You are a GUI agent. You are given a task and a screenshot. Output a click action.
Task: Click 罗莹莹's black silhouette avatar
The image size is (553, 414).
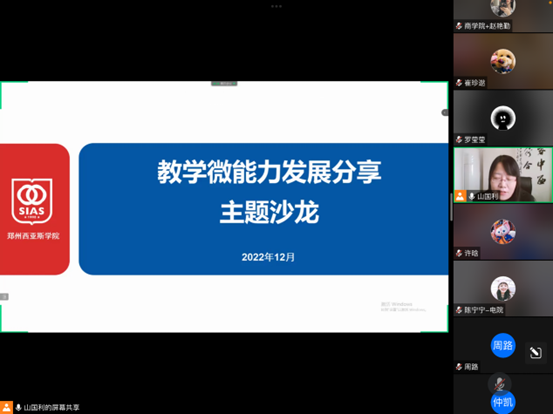click(503, 118)
